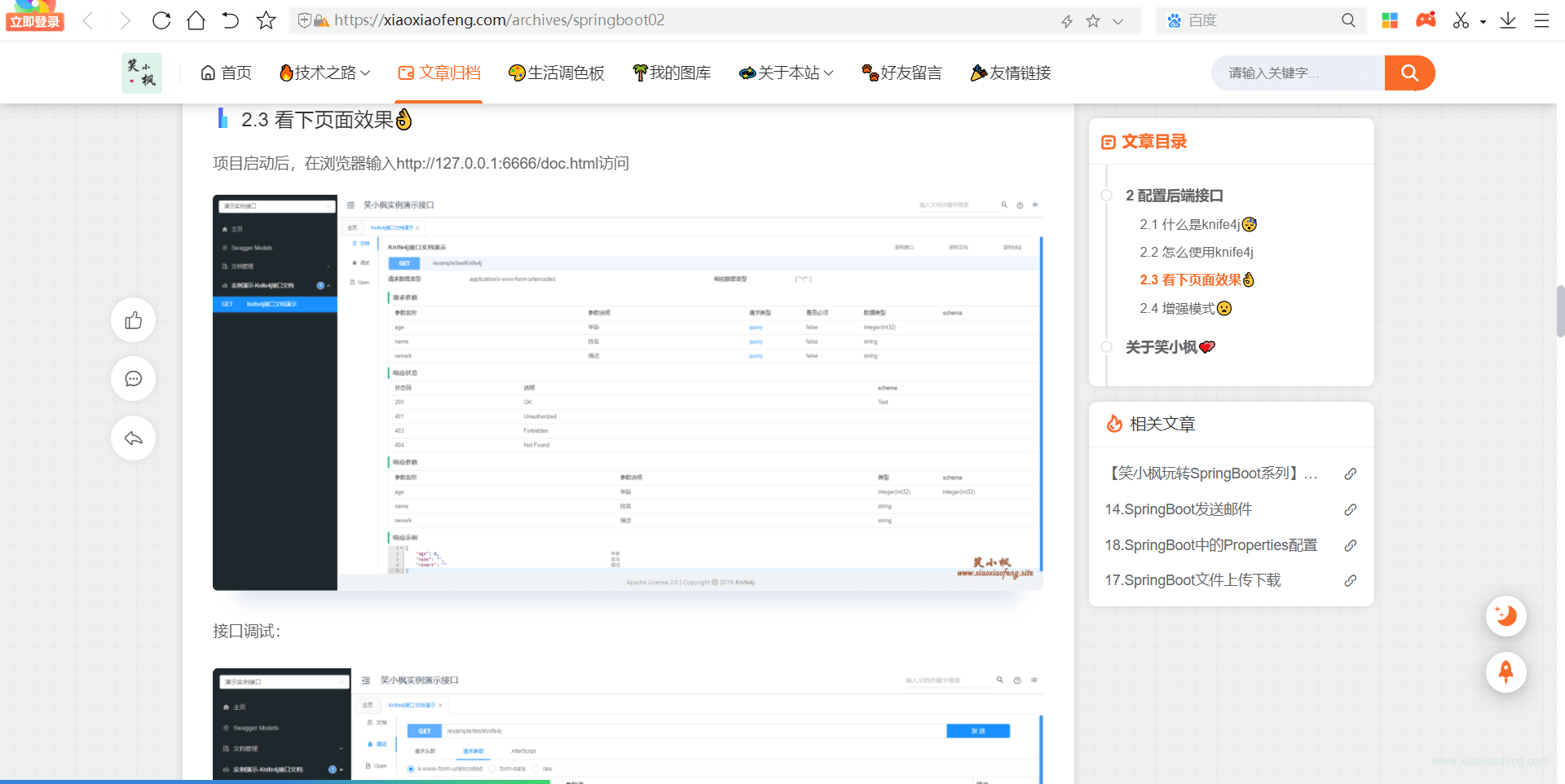The height and width of the screenshot is (784, 1565).
Task: Open 好友留言 navigation item
Action: click(x=902, y=73)
